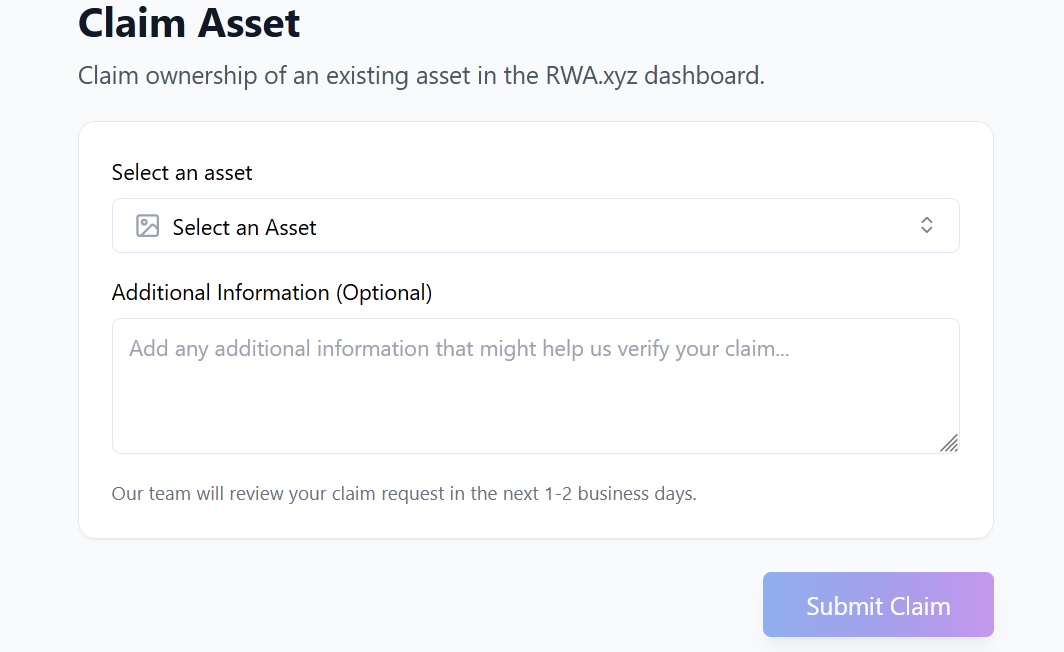Viewport: 1064px width, 652px height.
Task: Click the "Additional Information (Optional)" label
Action: pyautogui.click(x=271, y=293)
